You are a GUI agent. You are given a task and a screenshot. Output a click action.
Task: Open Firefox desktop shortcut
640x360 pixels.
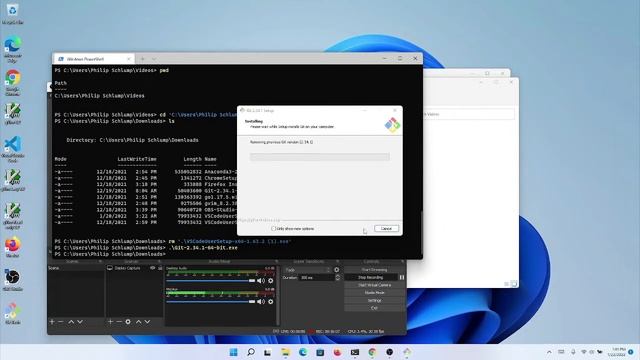pyautogui.click(x=13, y=247)
